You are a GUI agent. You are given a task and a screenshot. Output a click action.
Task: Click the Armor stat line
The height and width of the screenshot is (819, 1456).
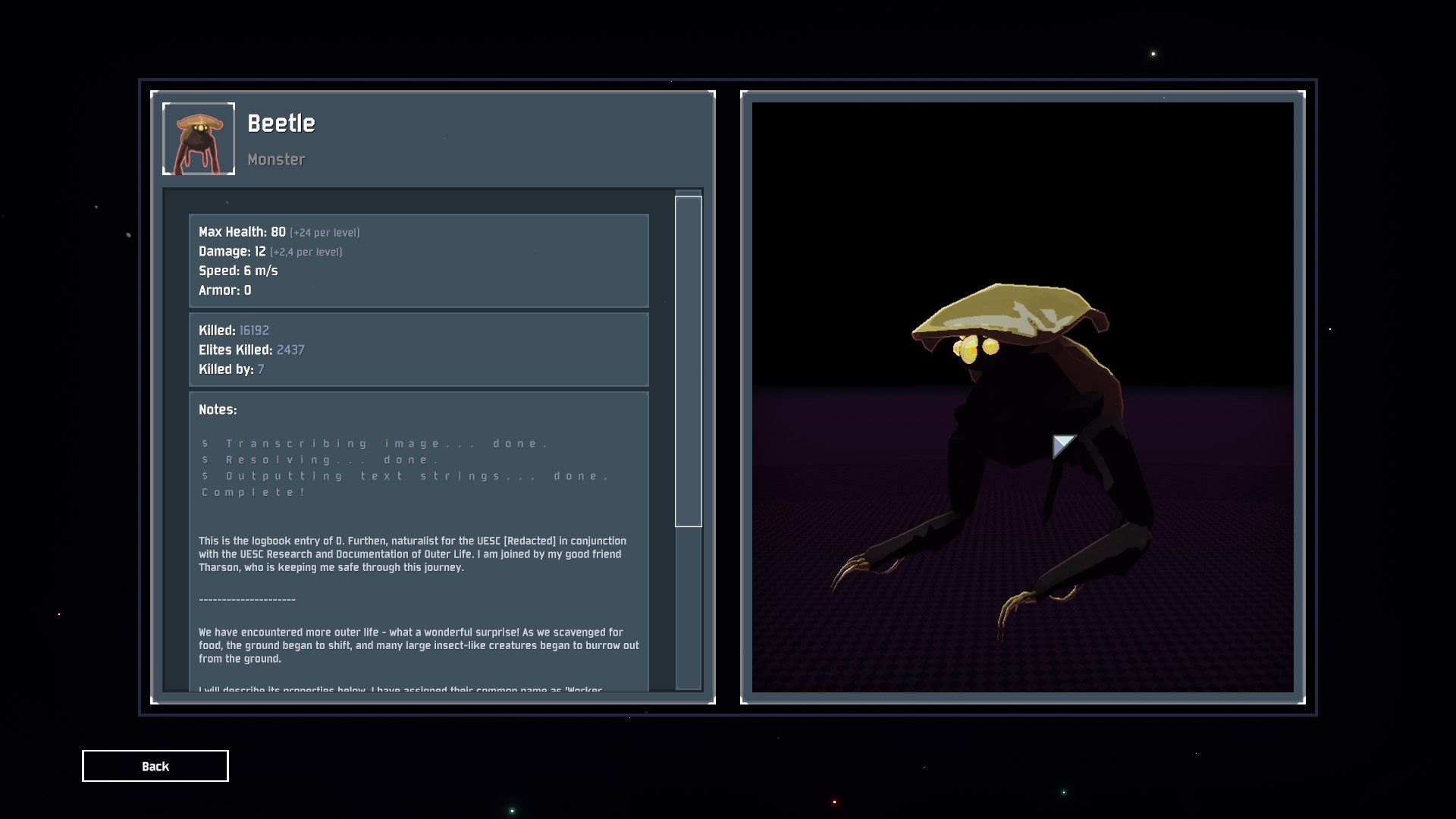(x=225, y=290)
